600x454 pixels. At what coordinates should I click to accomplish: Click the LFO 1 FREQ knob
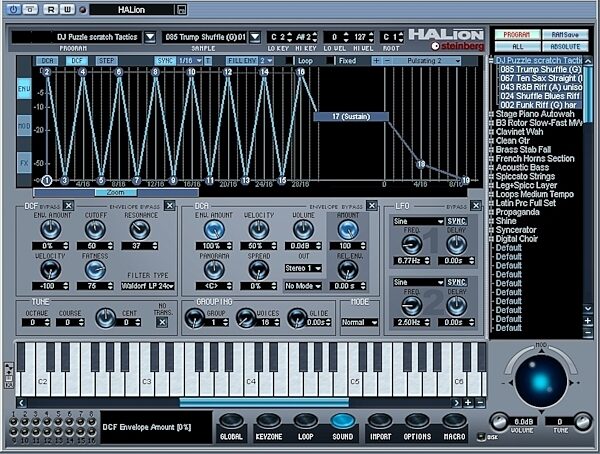click(411, 244)
